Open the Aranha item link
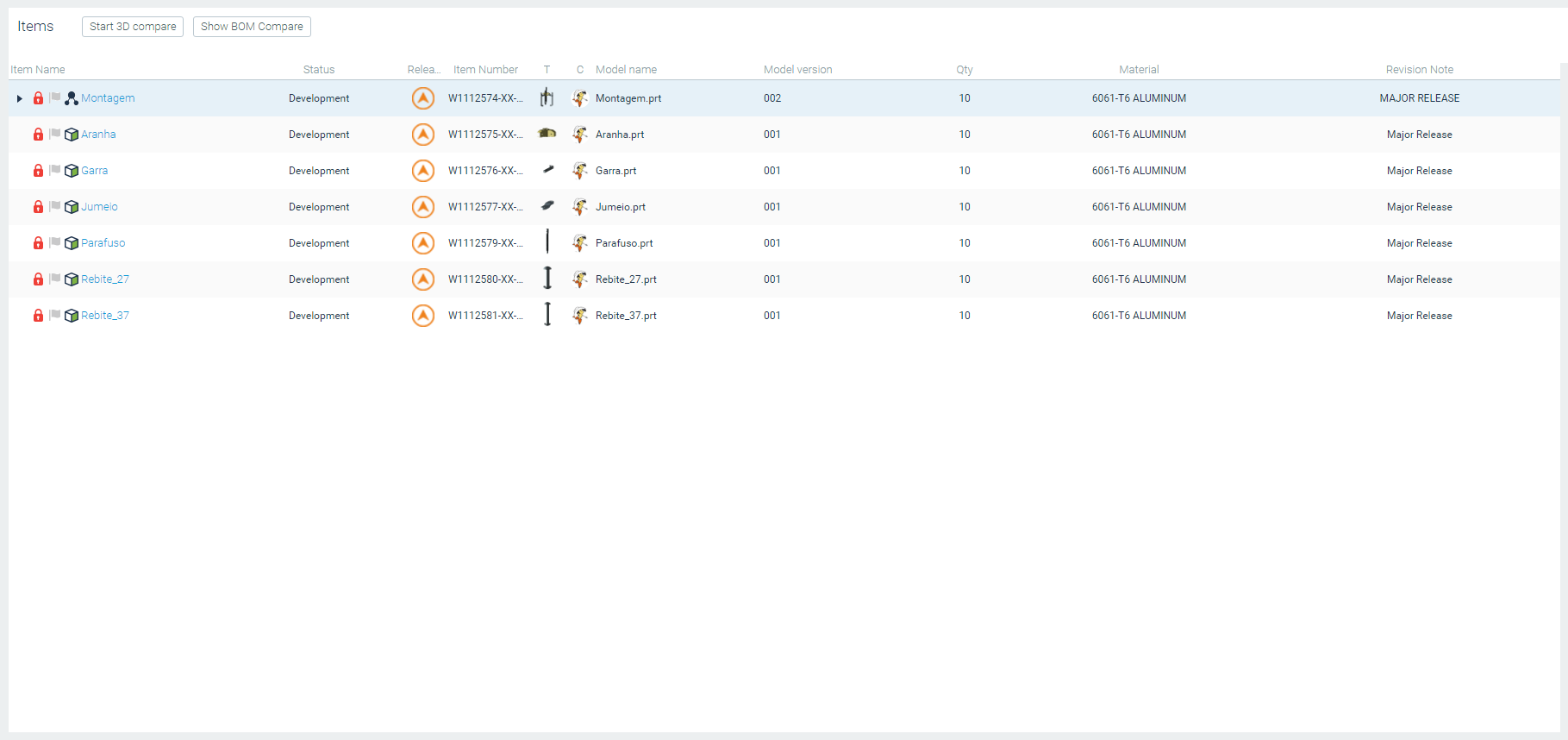 coord(98,135)
